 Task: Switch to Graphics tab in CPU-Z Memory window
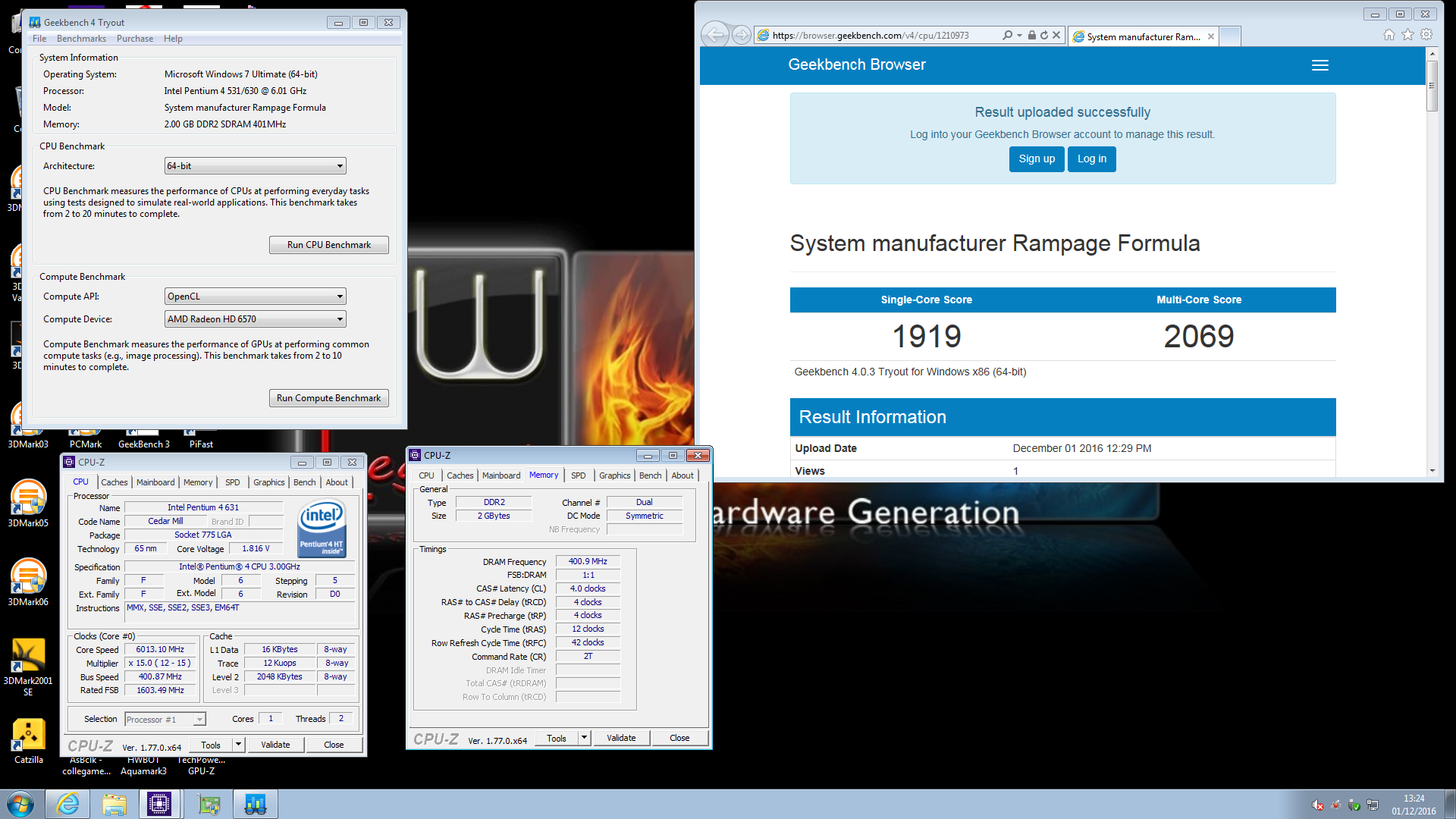coord(615,475)
